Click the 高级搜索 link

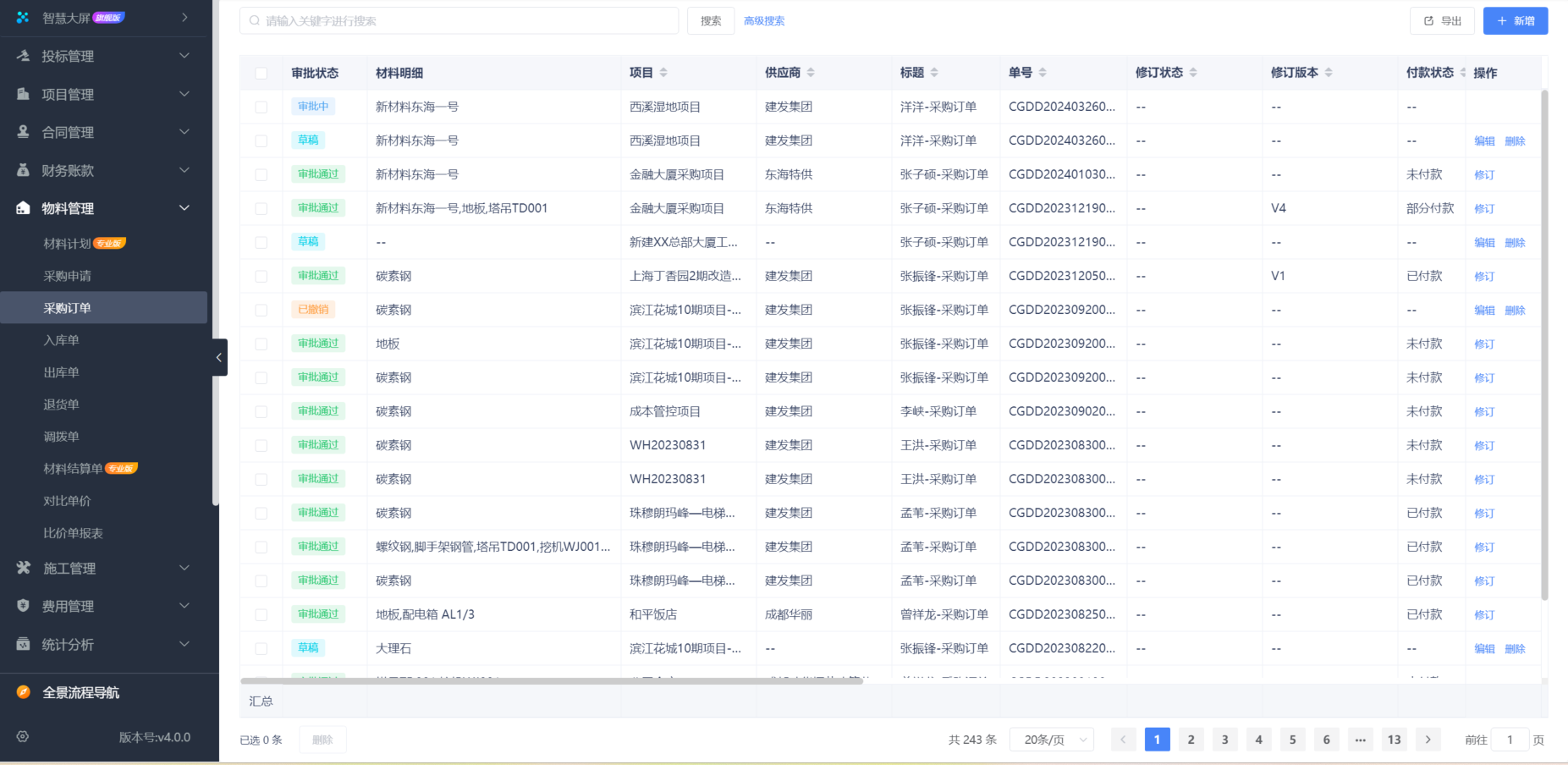[763, 20]
